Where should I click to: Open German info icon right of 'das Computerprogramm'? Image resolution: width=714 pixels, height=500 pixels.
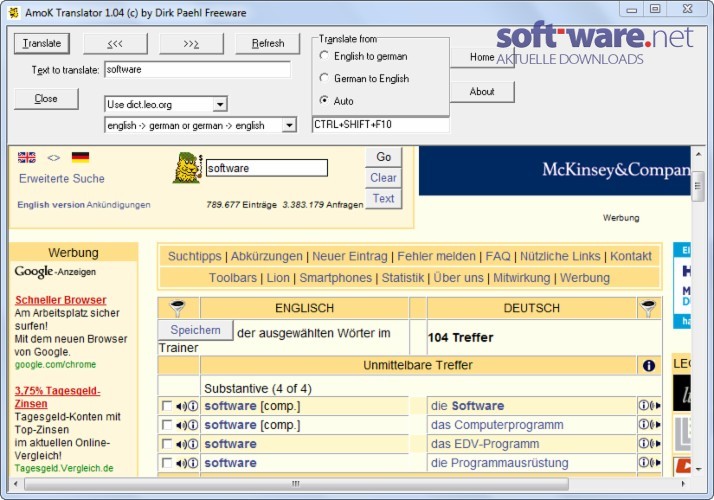[x=643, y=424]
